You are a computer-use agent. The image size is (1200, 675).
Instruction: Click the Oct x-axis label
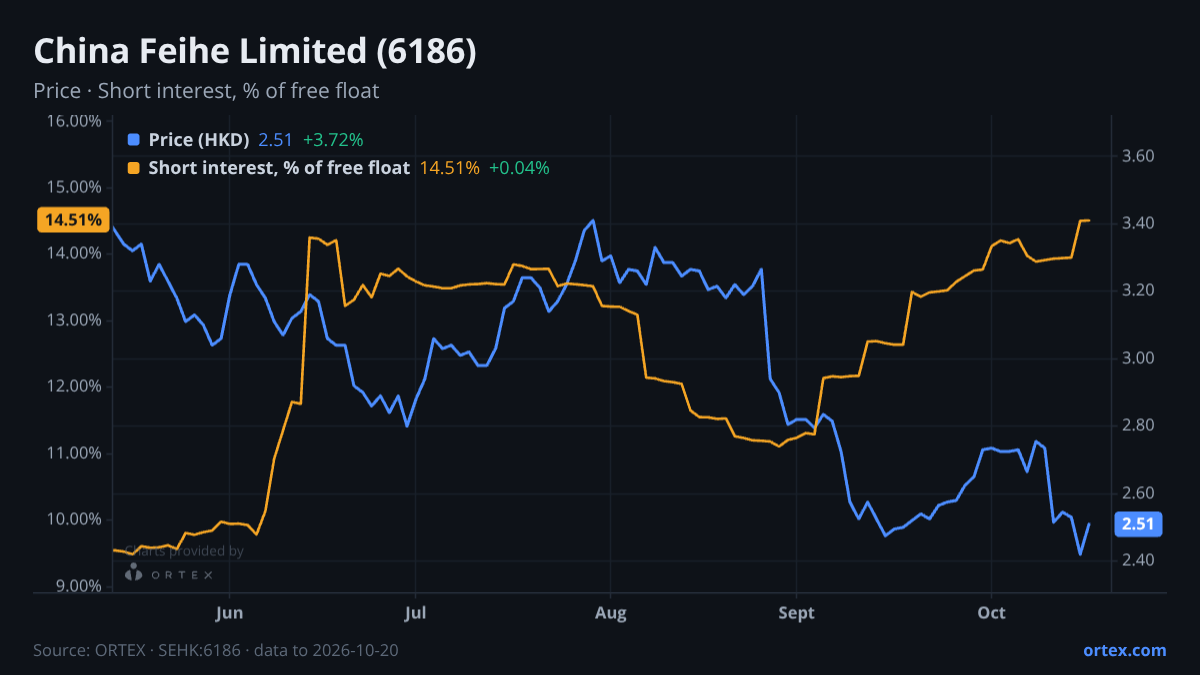click(x=991, y=613)
